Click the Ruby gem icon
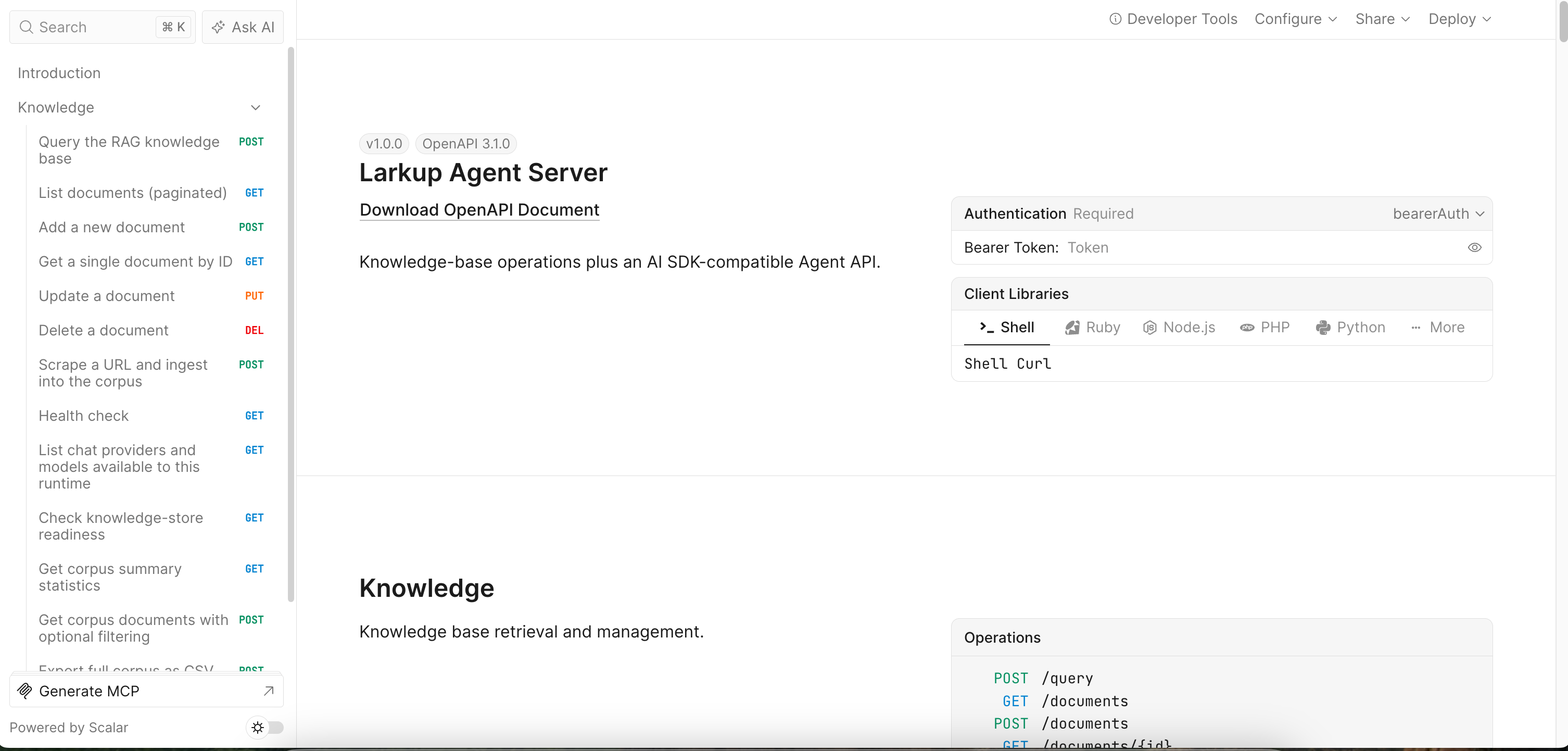Screen dimensions: 1568x751 point(1072,327)
